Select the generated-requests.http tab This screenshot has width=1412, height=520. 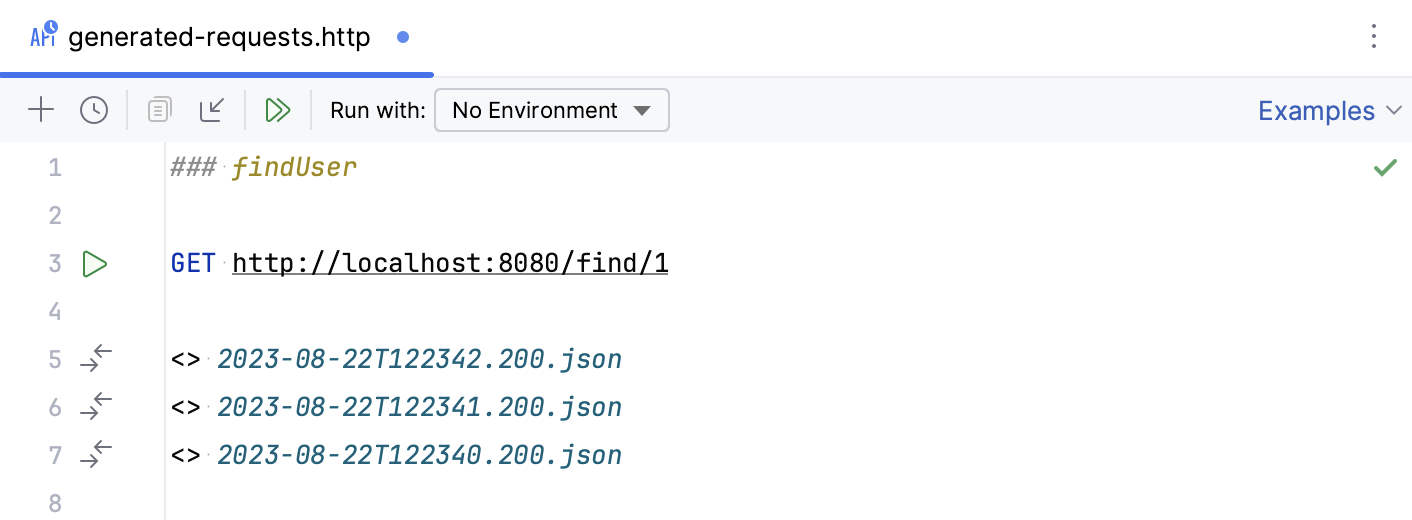pyautogui.click(x=218, y=38)
